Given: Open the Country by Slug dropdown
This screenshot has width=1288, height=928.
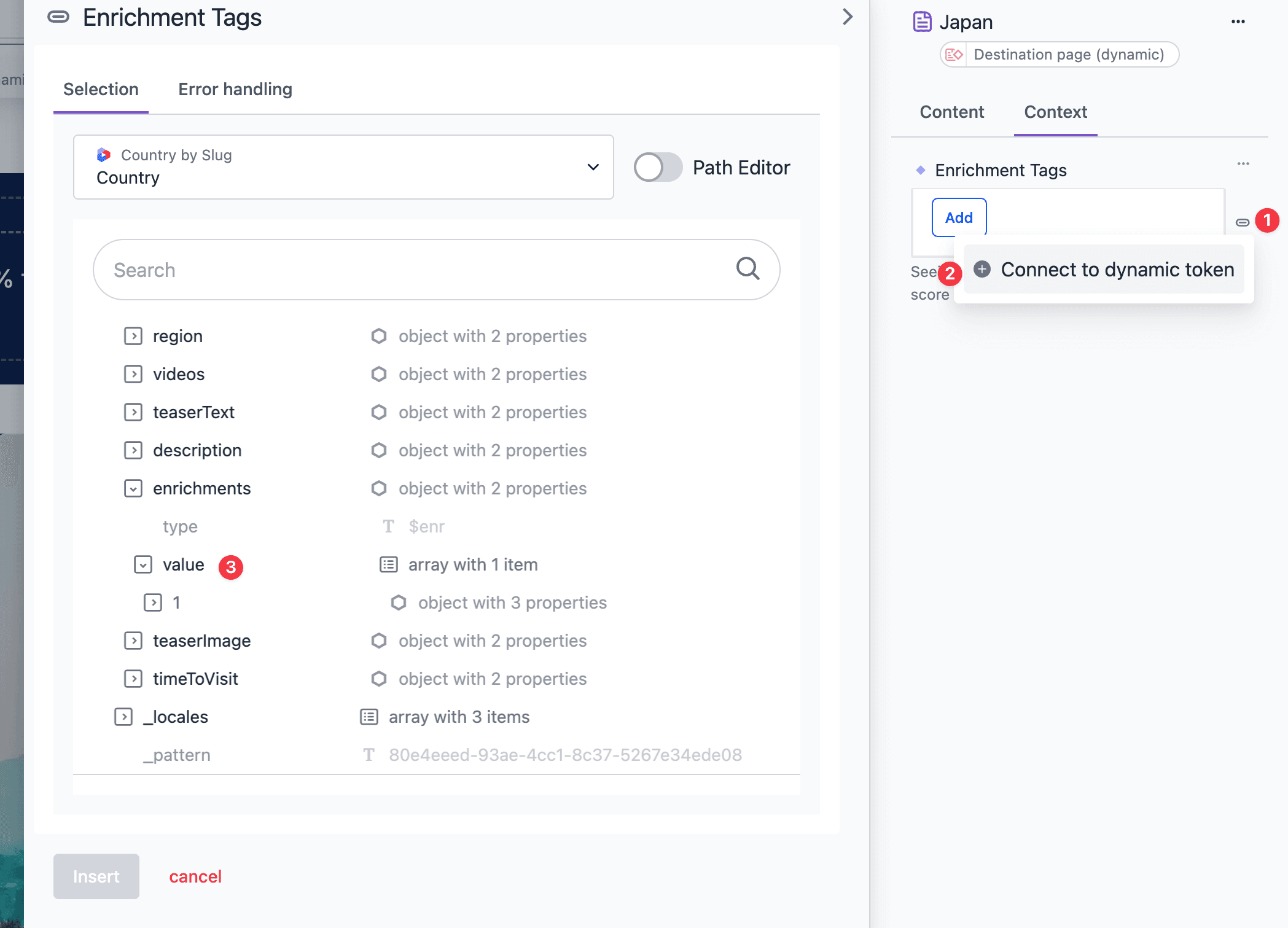Looking at the screenshot, I should pos(343,167).
